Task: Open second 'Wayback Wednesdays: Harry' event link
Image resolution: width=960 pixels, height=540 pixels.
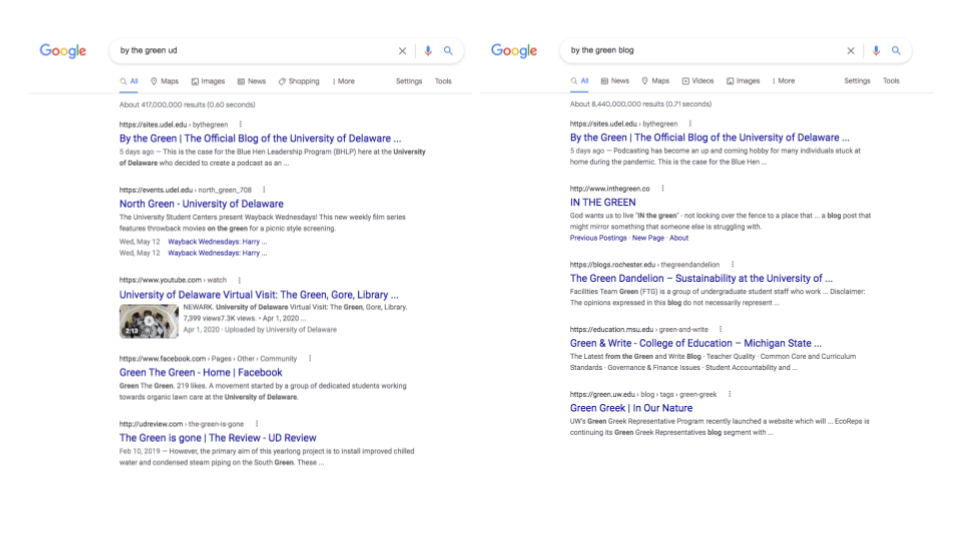Action: tap(217, 253)
